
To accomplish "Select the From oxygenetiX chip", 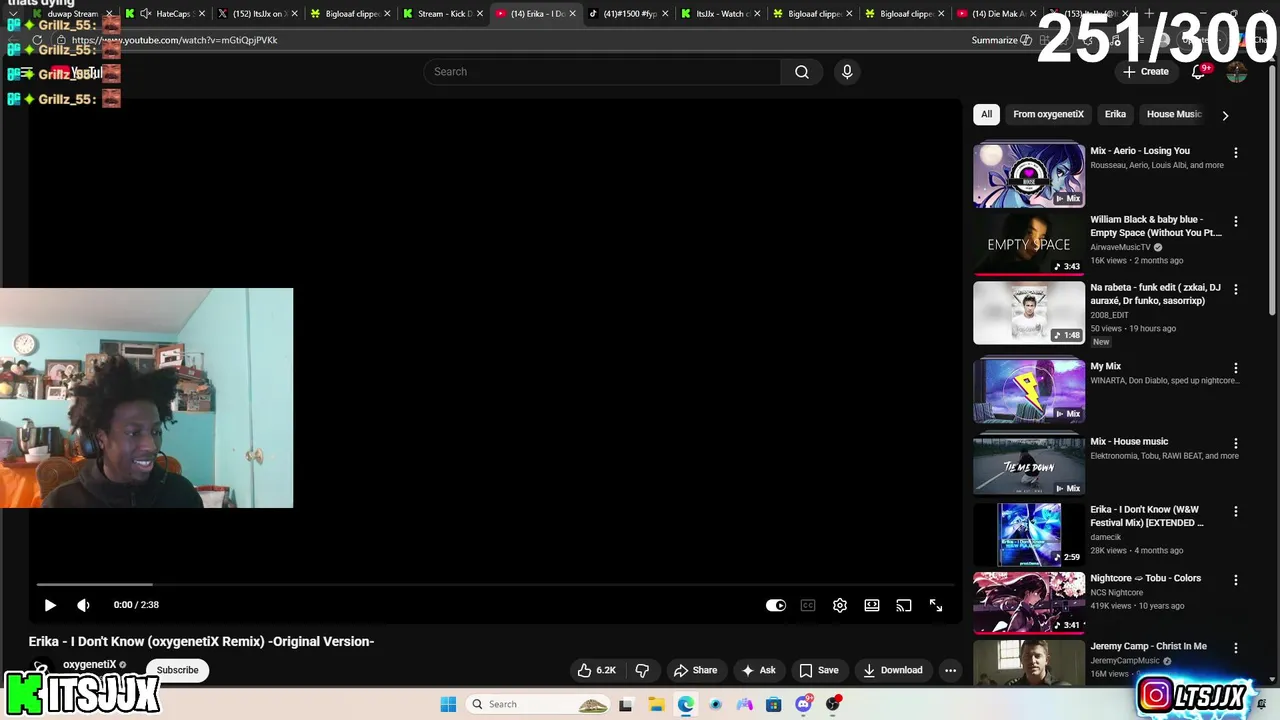I will pyautogui.click(x=1048, y=114).
